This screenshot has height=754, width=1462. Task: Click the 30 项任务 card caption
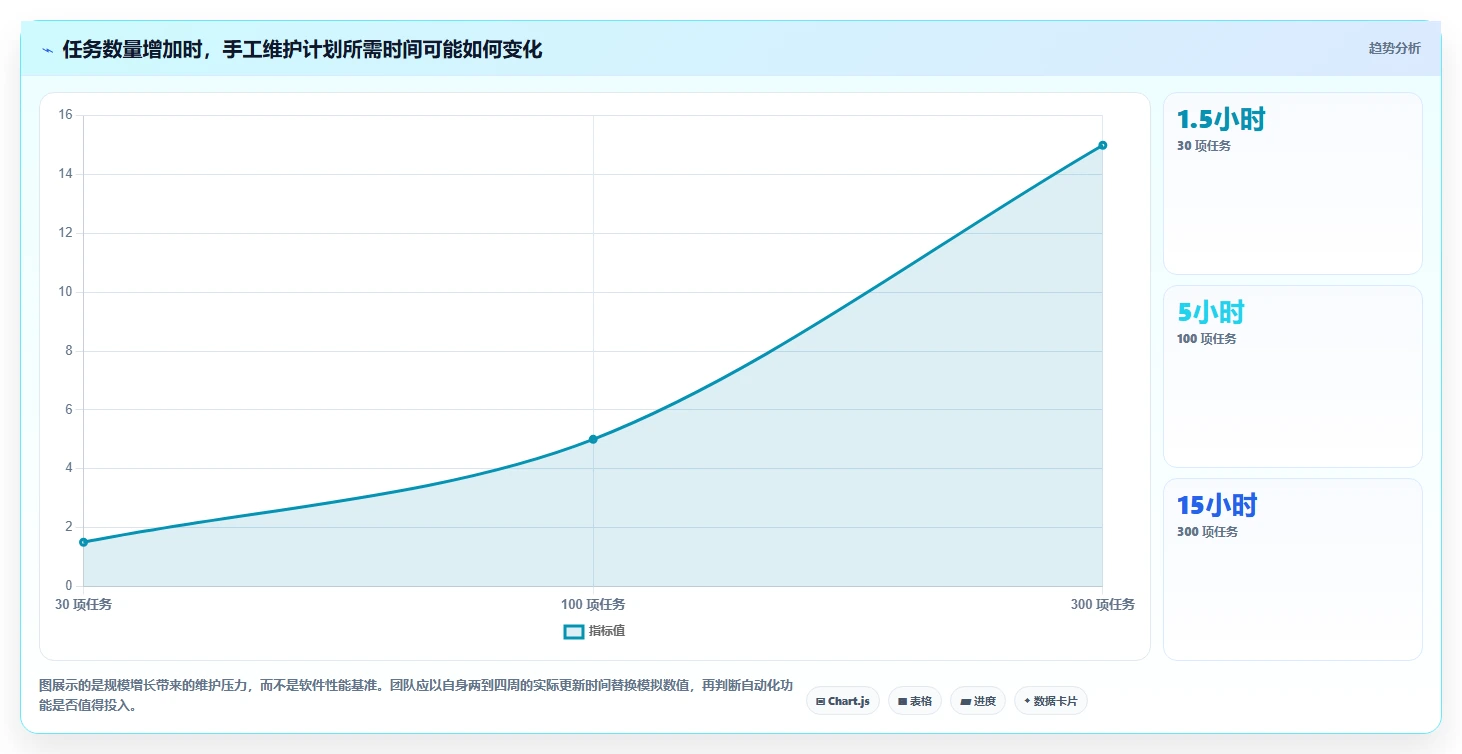1204,146
